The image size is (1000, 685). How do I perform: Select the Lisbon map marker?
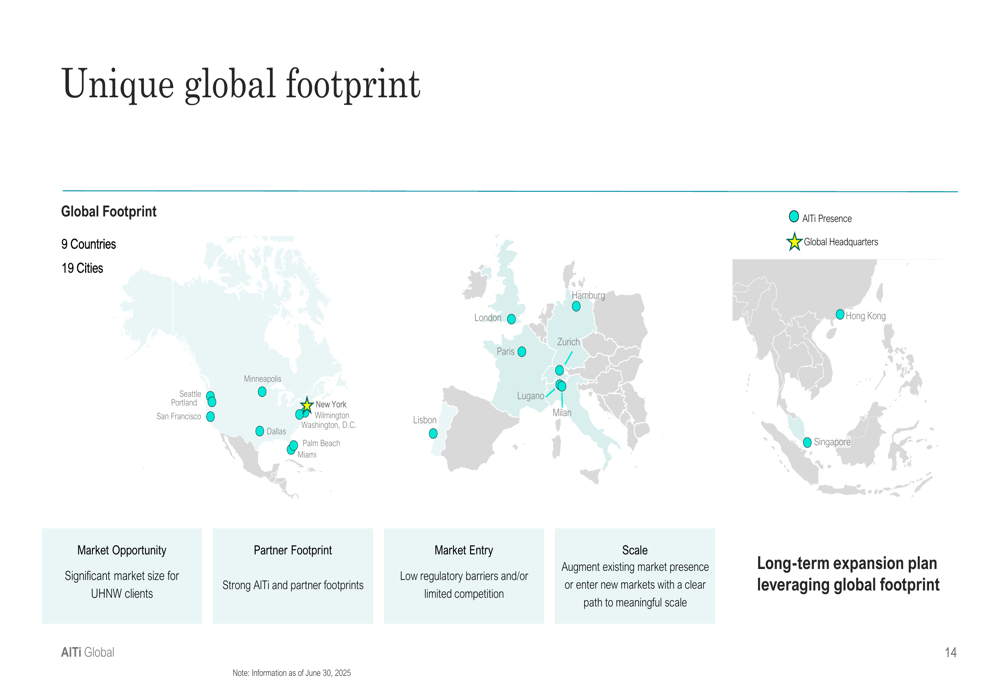click(433, 434)
